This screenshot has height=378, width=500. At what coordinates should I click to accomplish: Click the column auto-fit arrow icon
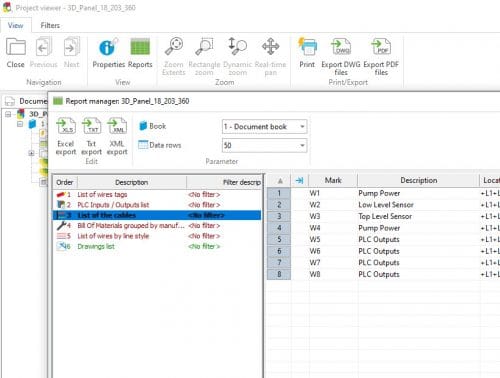pyautogui.click(x=300, y=180)
